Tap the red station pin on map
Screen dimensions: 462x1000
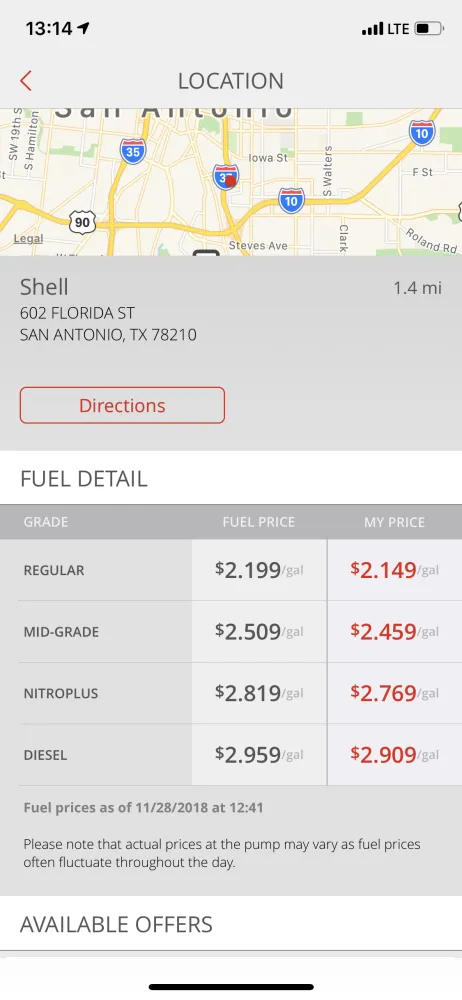[x=230, y=182]
